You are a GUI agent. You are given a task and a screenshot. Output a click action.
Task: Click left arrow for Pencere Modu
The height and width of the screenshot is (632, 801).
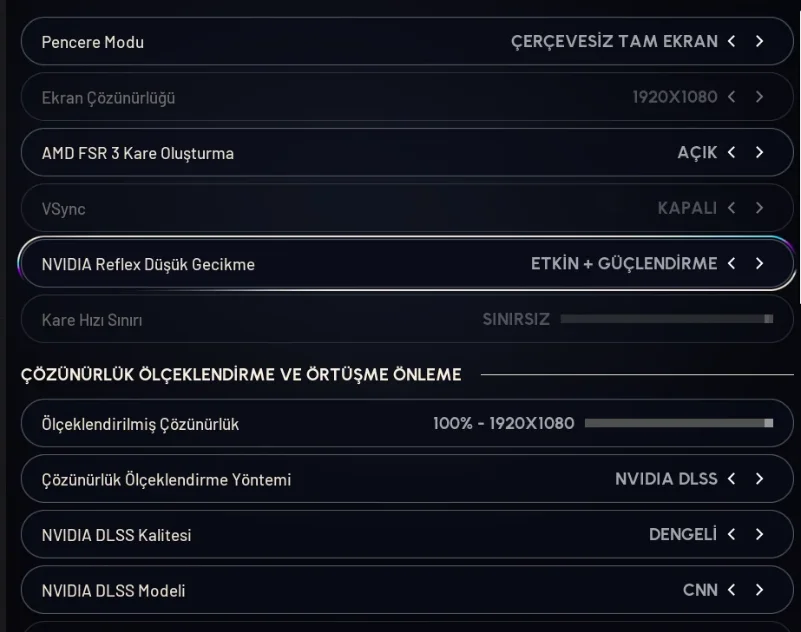tap(732, 42)
